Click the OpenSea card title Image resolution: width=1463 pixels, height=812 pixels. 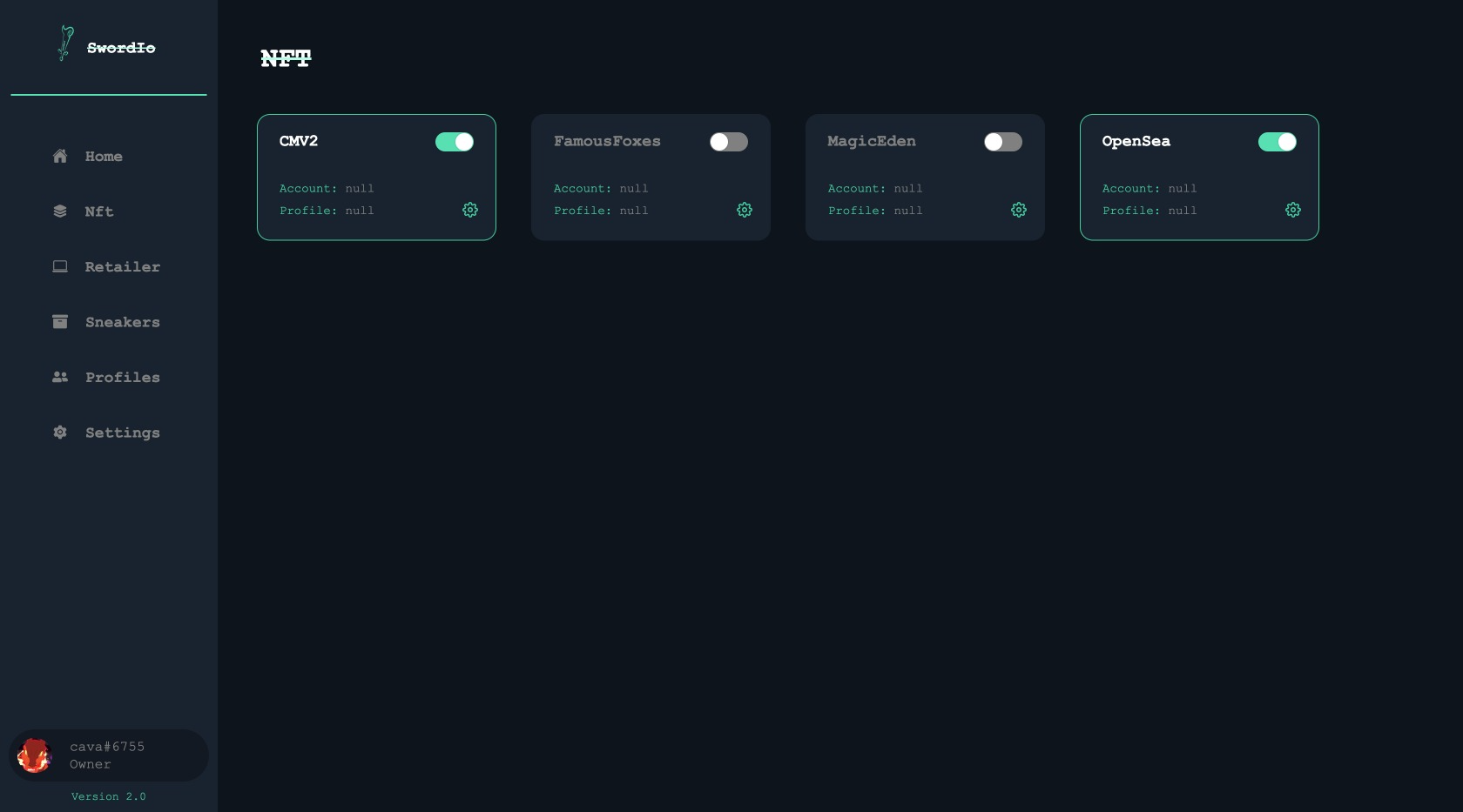[1136, 141]
